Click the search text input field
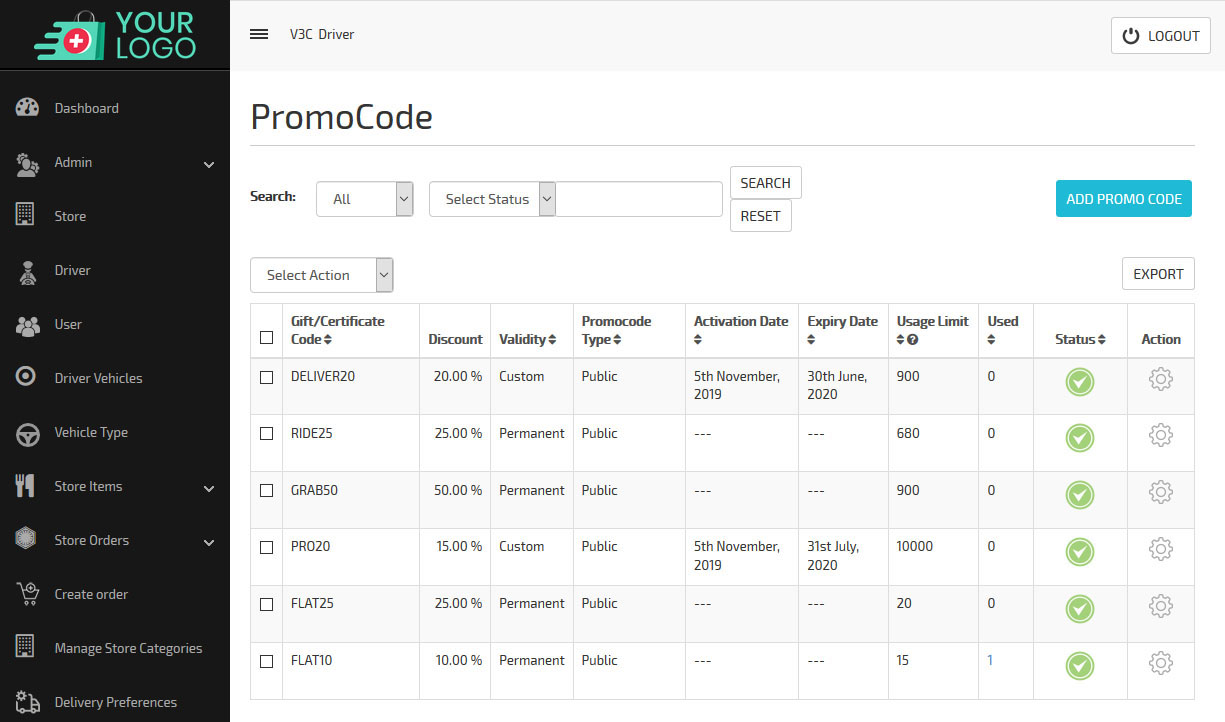Image resolution: width=1225 pixels, height=722 pixels. 639,199
